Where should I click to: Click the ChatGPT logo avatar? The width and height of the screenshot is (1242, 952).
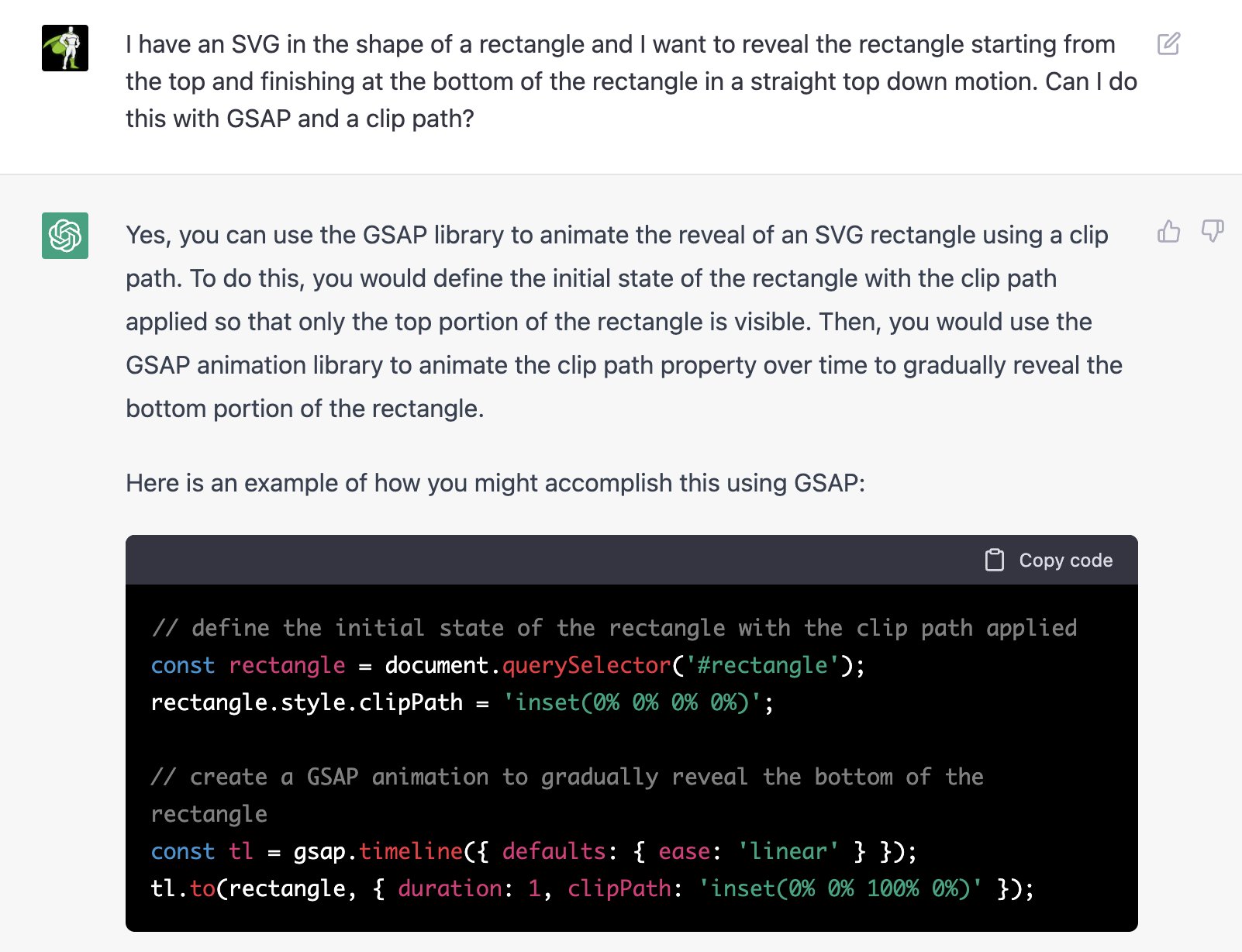tap(65, 236)
